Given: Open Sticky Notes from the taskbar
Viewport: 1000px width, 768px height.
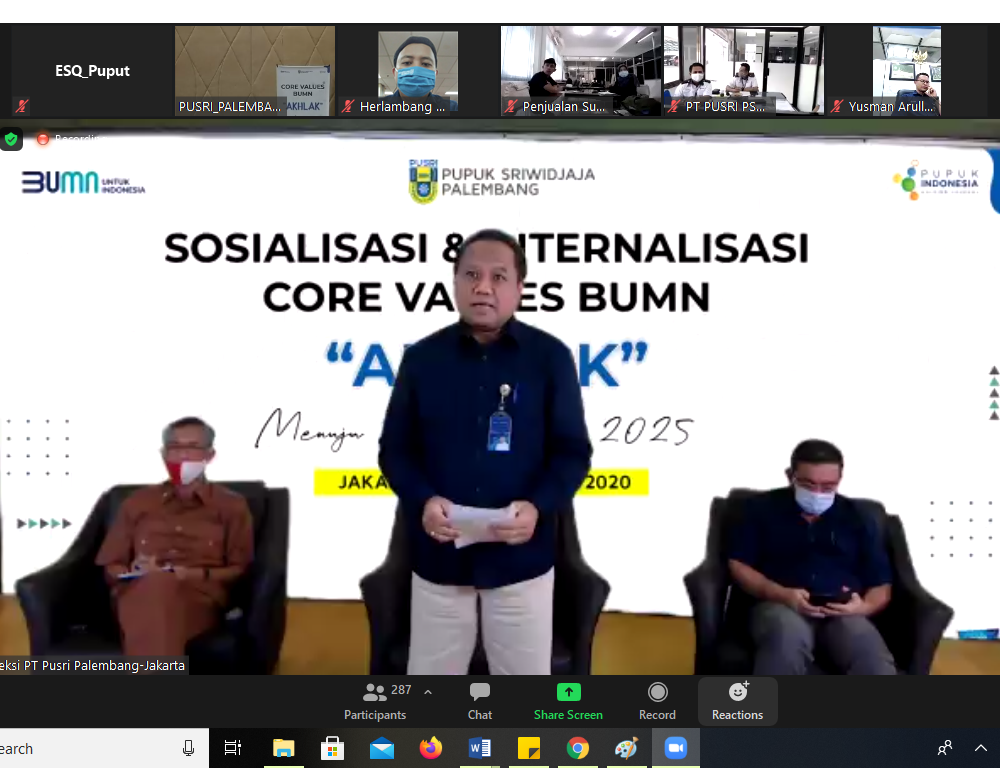Looking at the screenshot, I should pyautogui.click(x=529, y=748).
